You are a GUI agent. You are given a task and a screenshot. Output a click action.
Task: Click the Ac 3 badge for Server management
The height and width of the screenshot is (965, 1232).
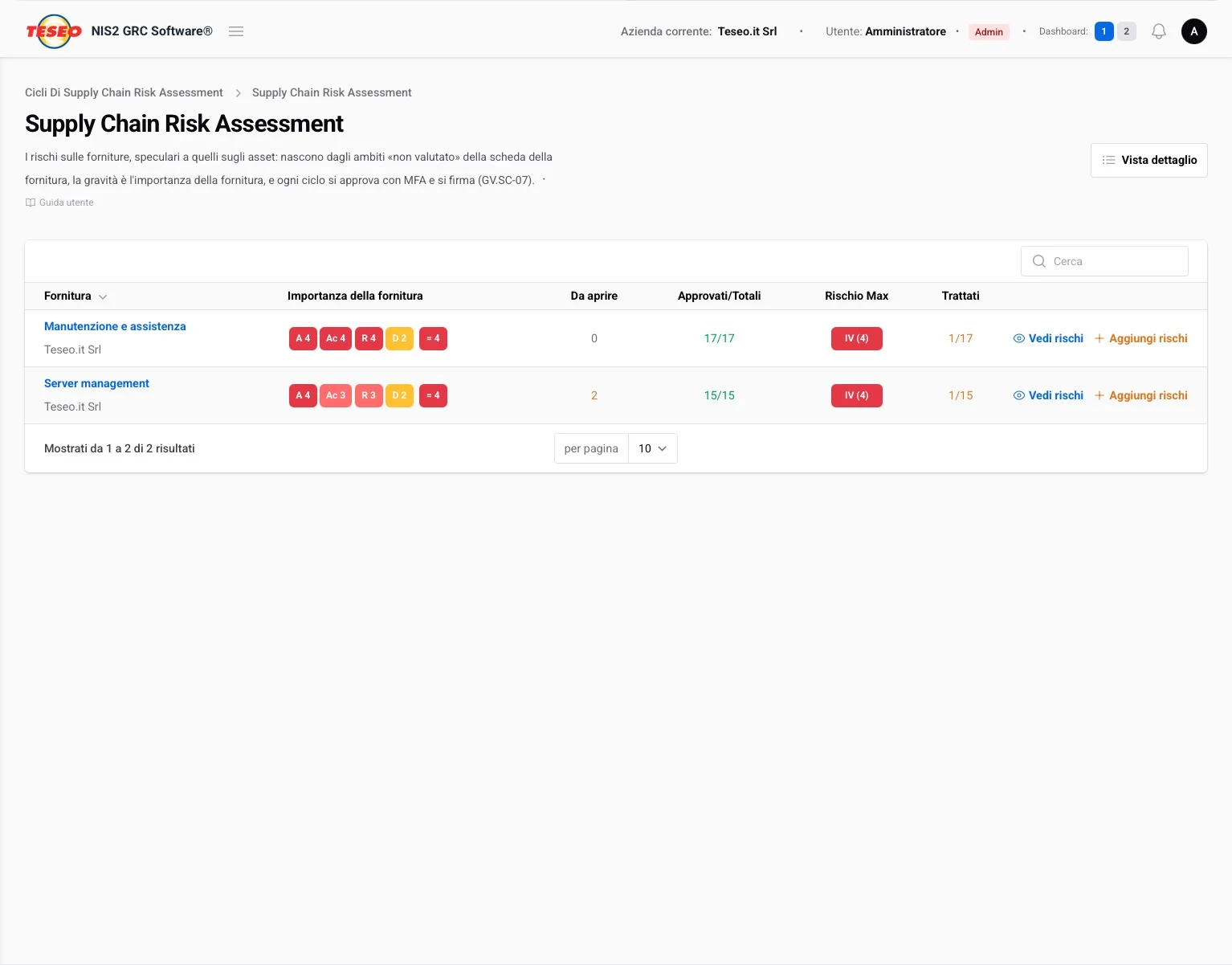pos(336,395)
